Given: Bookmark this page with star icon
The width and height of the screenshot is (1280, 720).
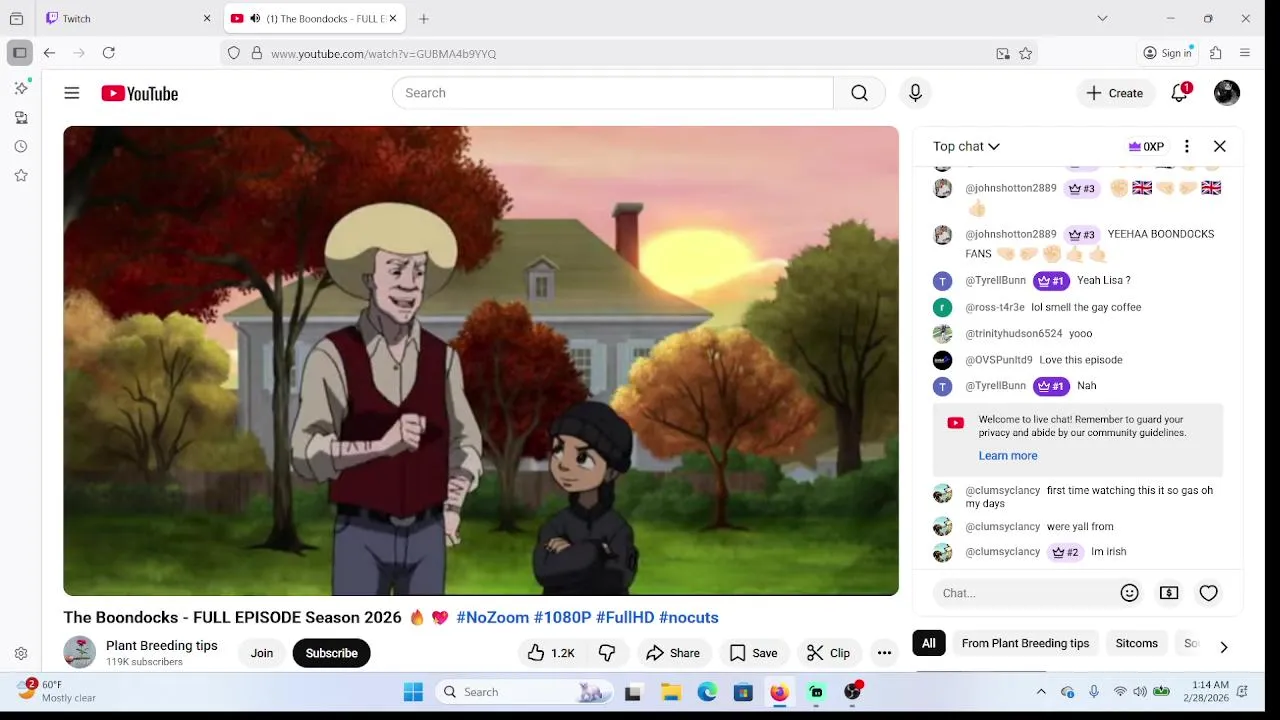Looking at the screenshot, I should (x=1025, y=54).
